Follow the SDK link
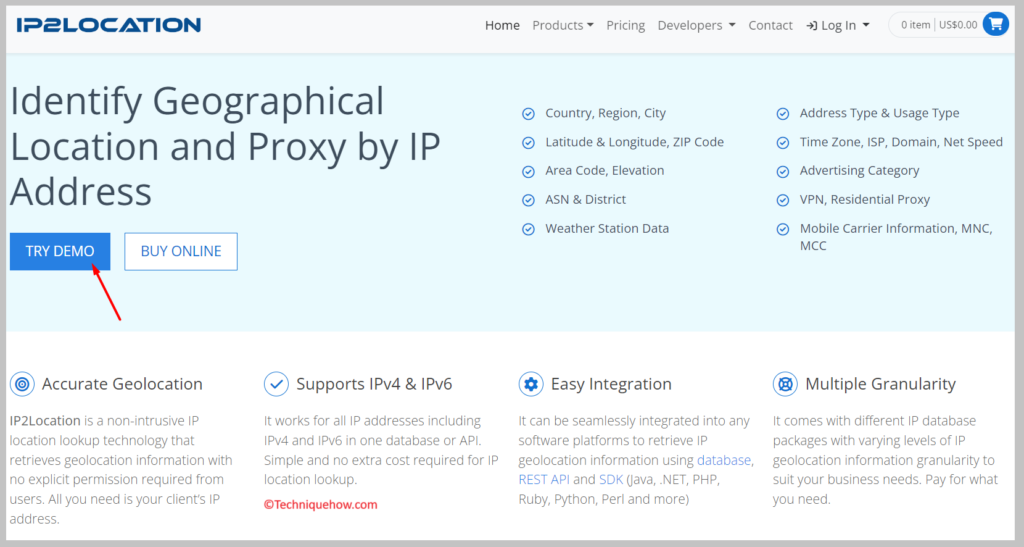 pyautogui.click(x=611, y=480)
